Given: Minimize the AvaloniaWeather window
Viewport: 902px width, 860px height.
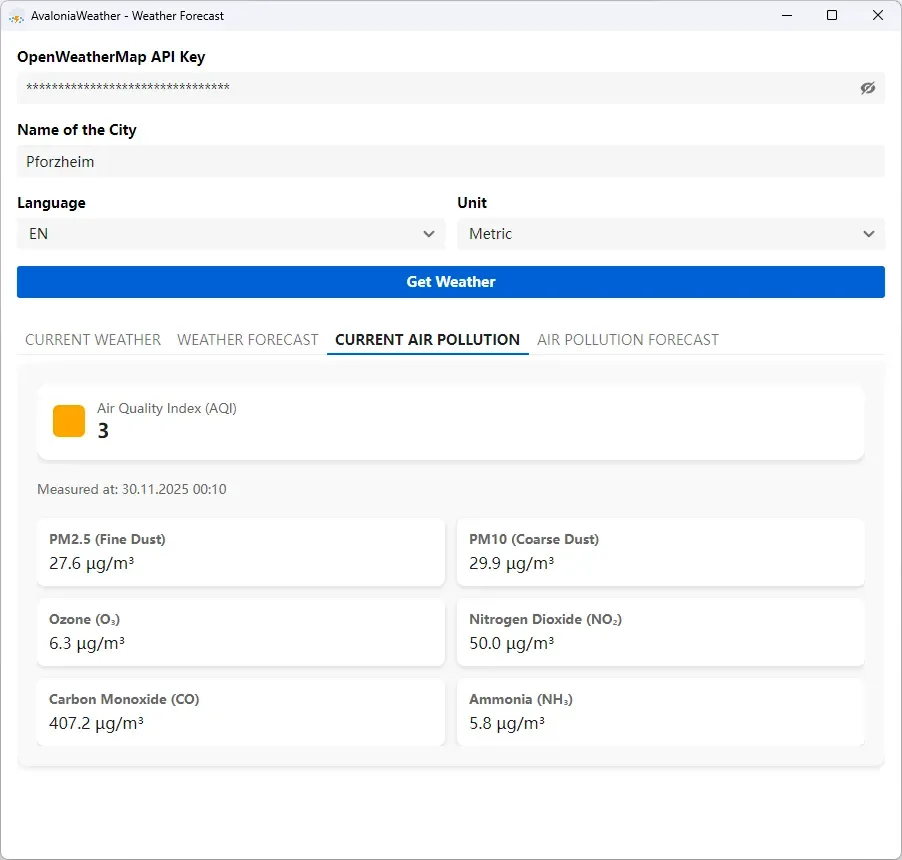Looking at the screenshot, I should click(x=785, y=15).
